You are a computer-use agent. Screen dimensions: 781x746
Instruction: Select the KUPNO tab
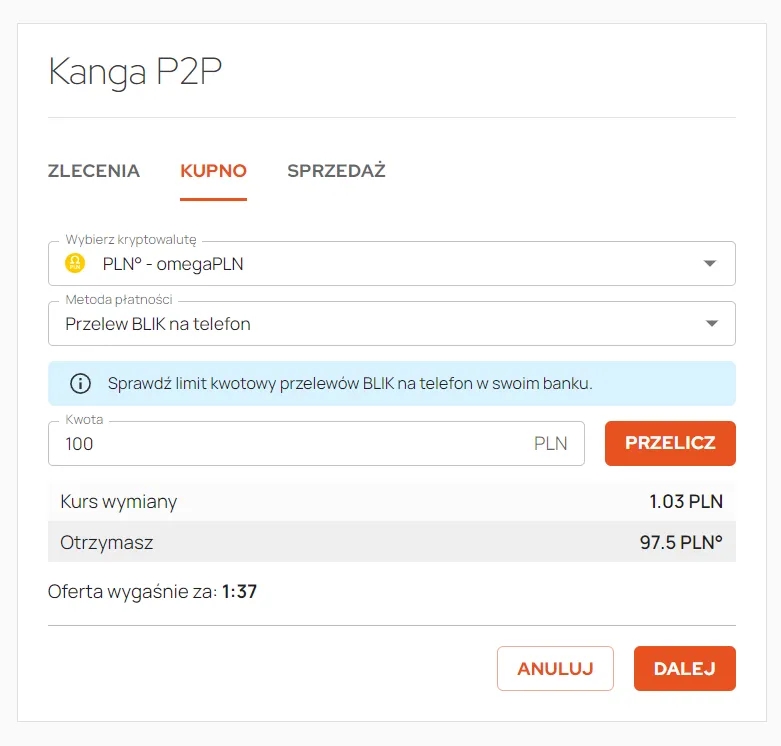pos(213,171)
